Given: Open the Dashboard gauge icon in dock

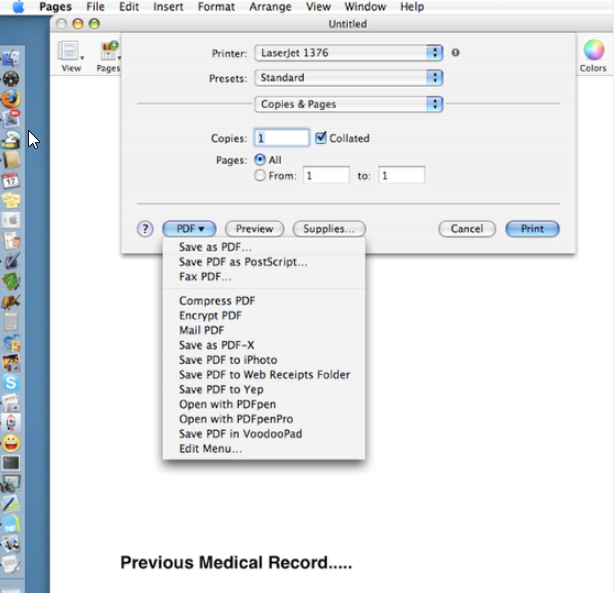Looking at the screenshot, I should click(x=11, y=79).
